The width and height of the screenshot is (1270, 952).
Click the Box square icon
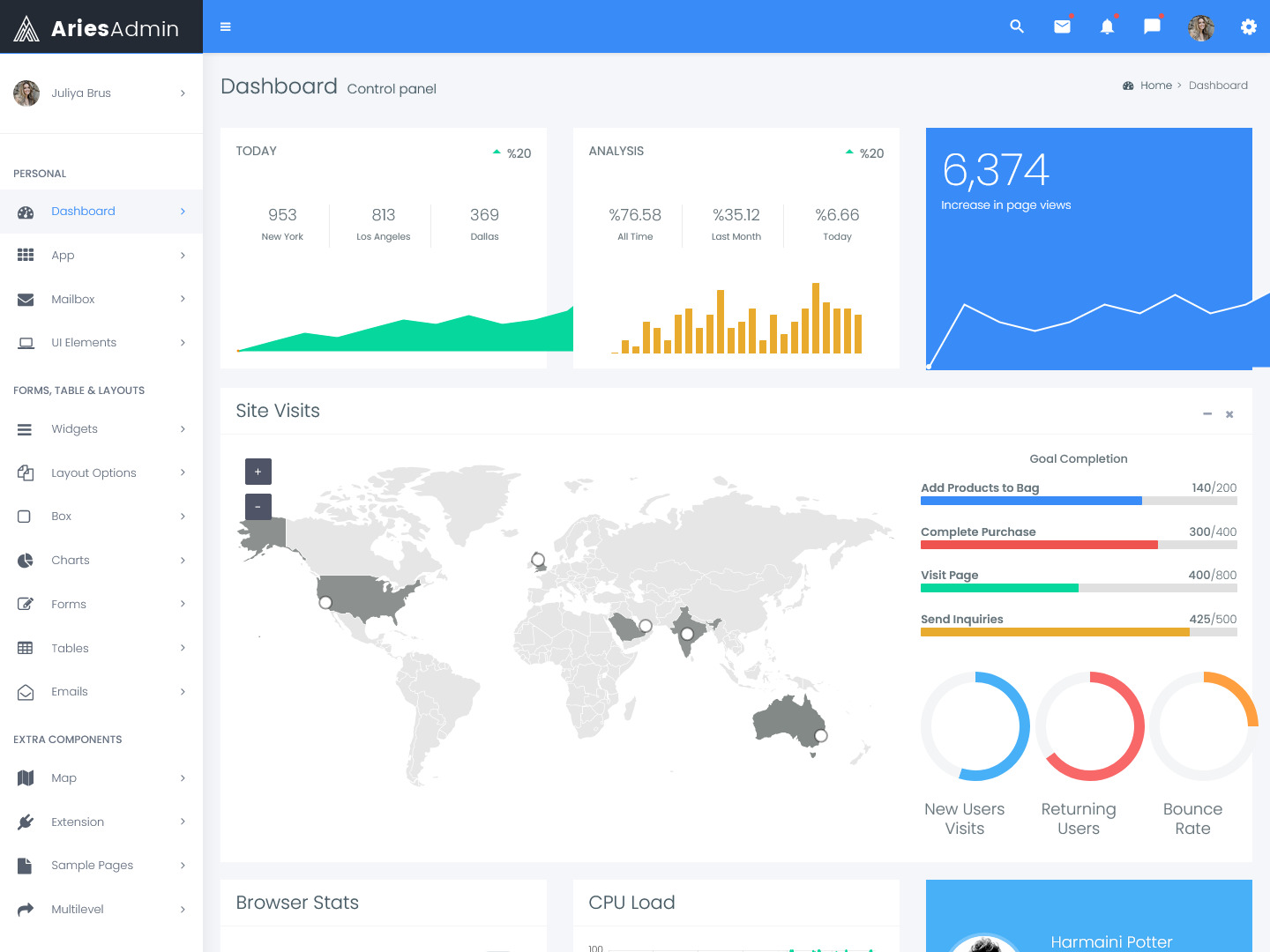(x=24, y=517)
